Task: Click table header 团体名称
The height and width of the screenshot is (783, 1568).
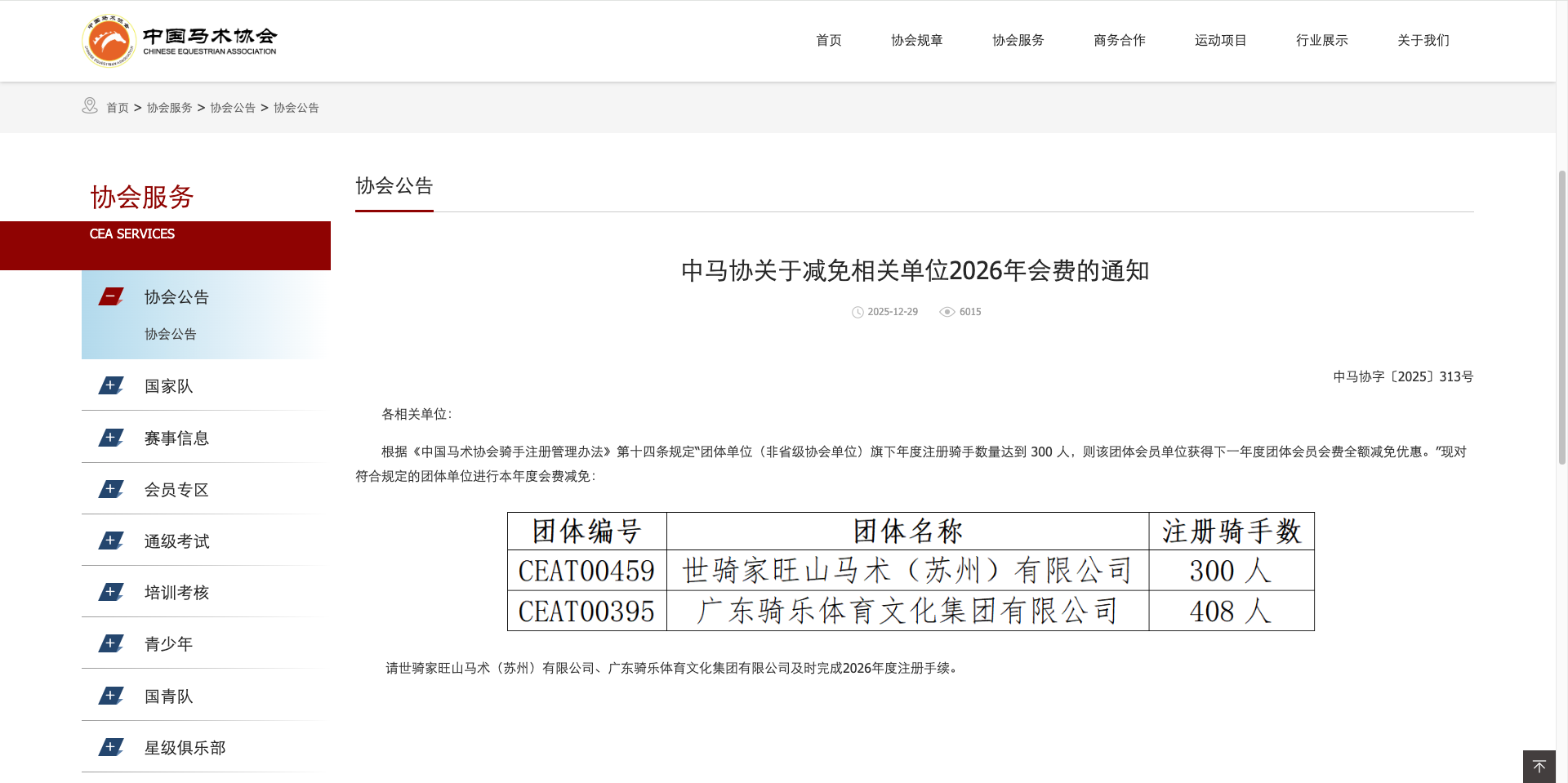Action: 907,532
